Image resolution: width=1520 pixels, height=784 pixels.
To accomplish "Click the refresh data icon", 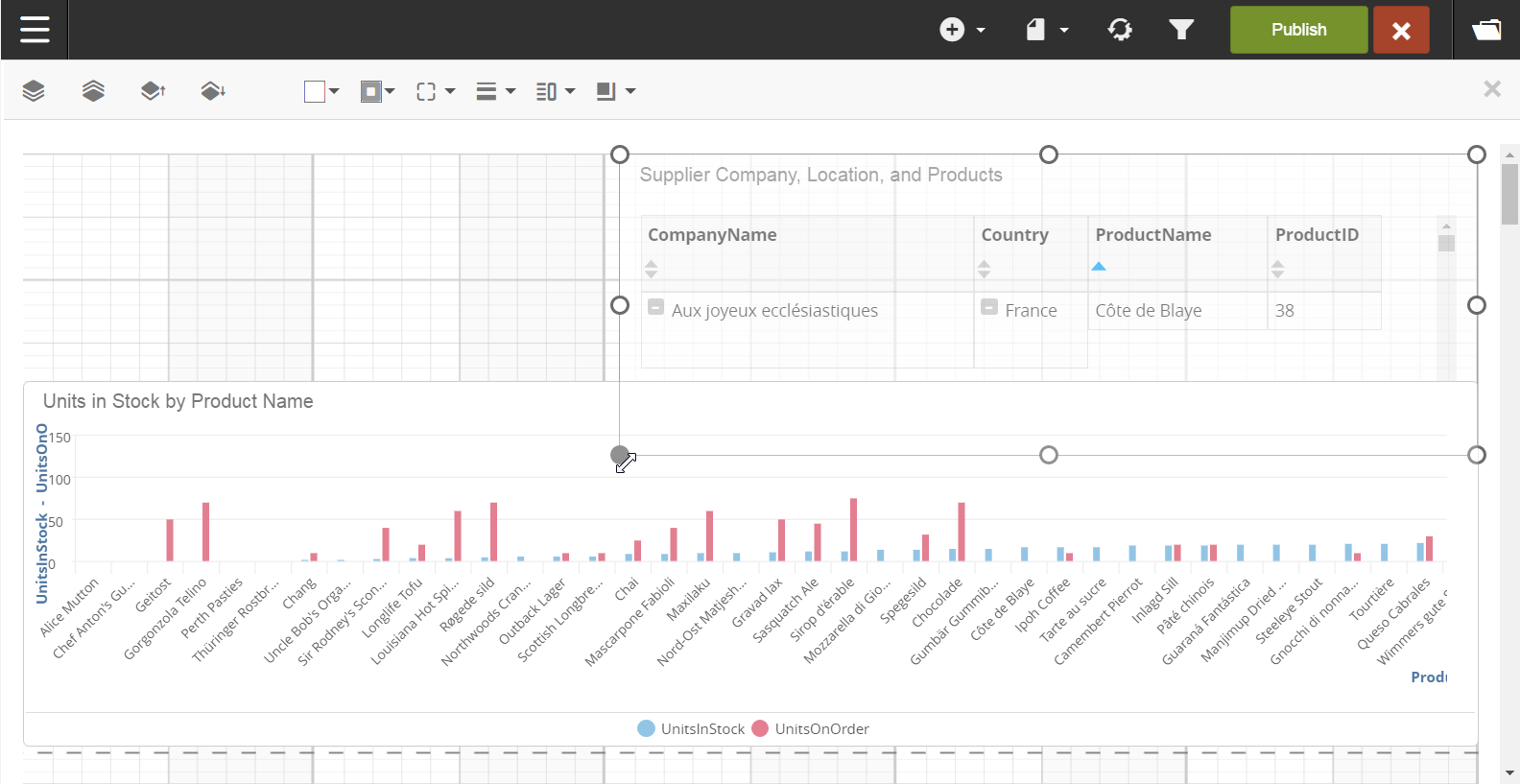I will (1120, 30).
